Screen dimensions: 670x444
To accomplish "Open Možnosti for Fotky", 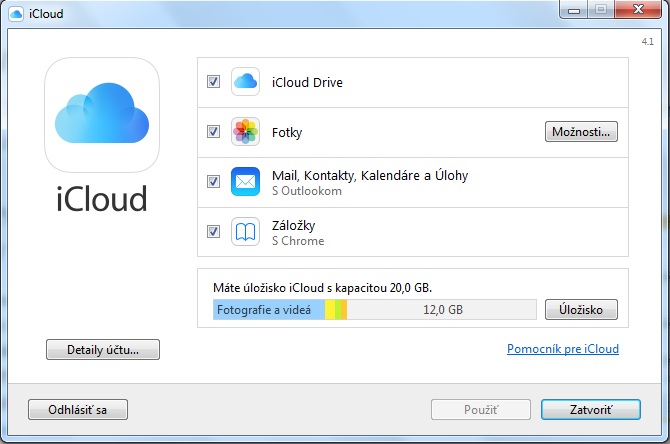I will tap(581, 132).
